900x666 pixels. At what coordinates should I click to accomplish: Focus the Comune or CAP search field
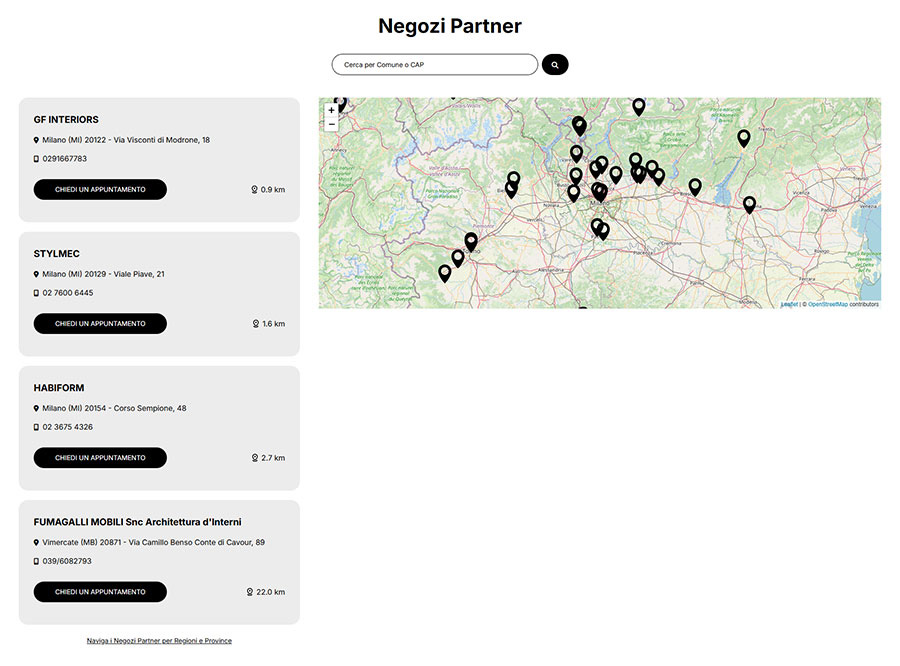click(x=435, y=65)
